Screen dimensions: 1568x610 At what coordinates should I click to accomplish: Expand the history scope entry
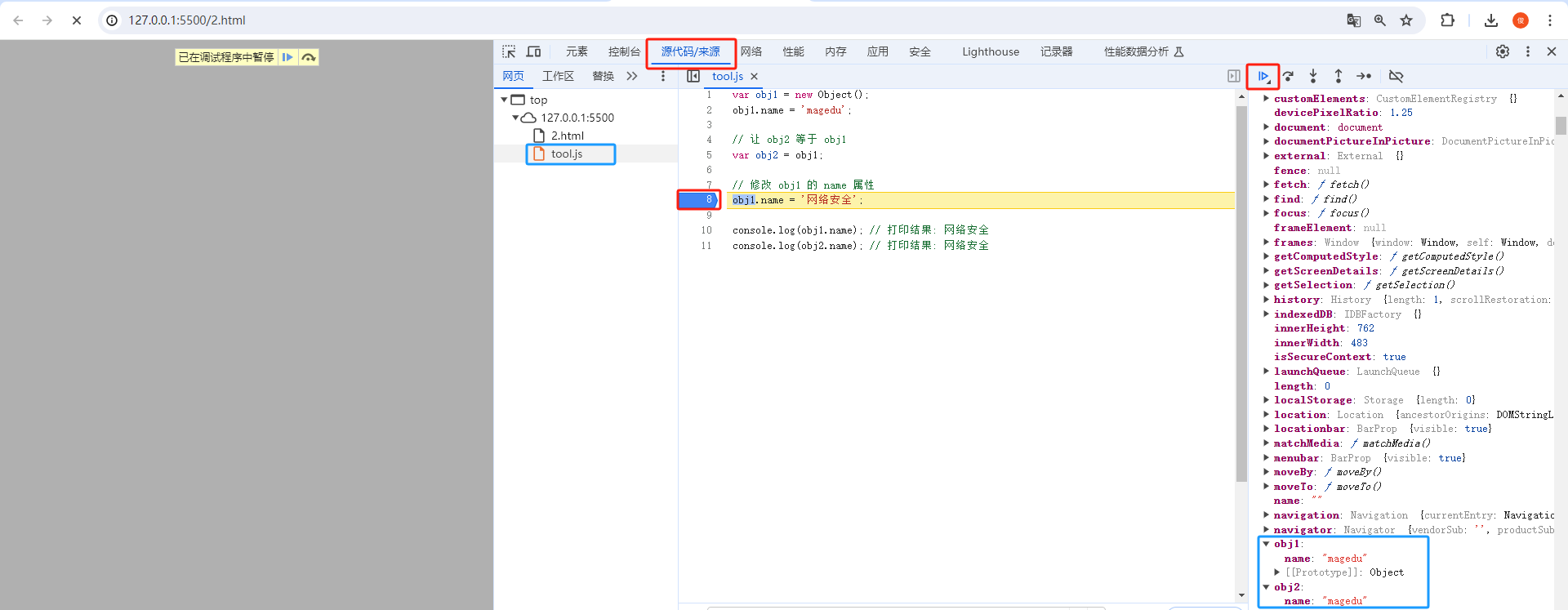[x=1267, y=299]
